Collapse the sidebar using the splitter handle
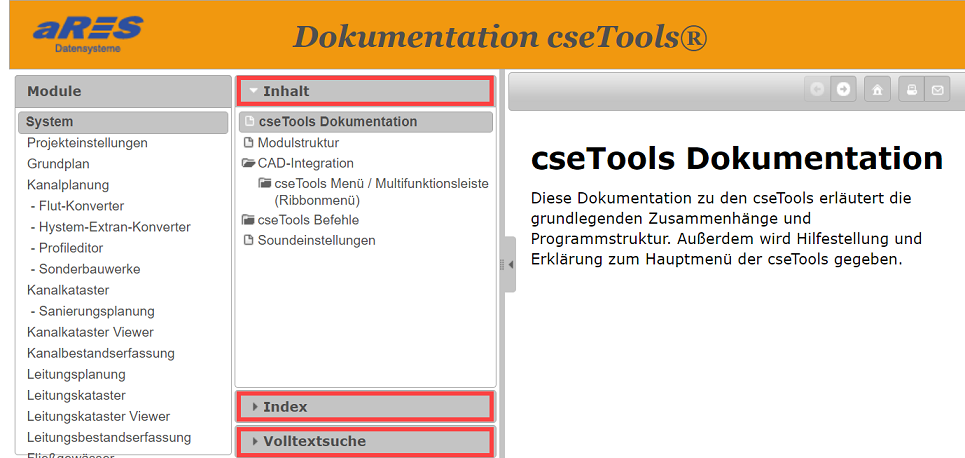The image size is (965, 458). click(509, 265)
